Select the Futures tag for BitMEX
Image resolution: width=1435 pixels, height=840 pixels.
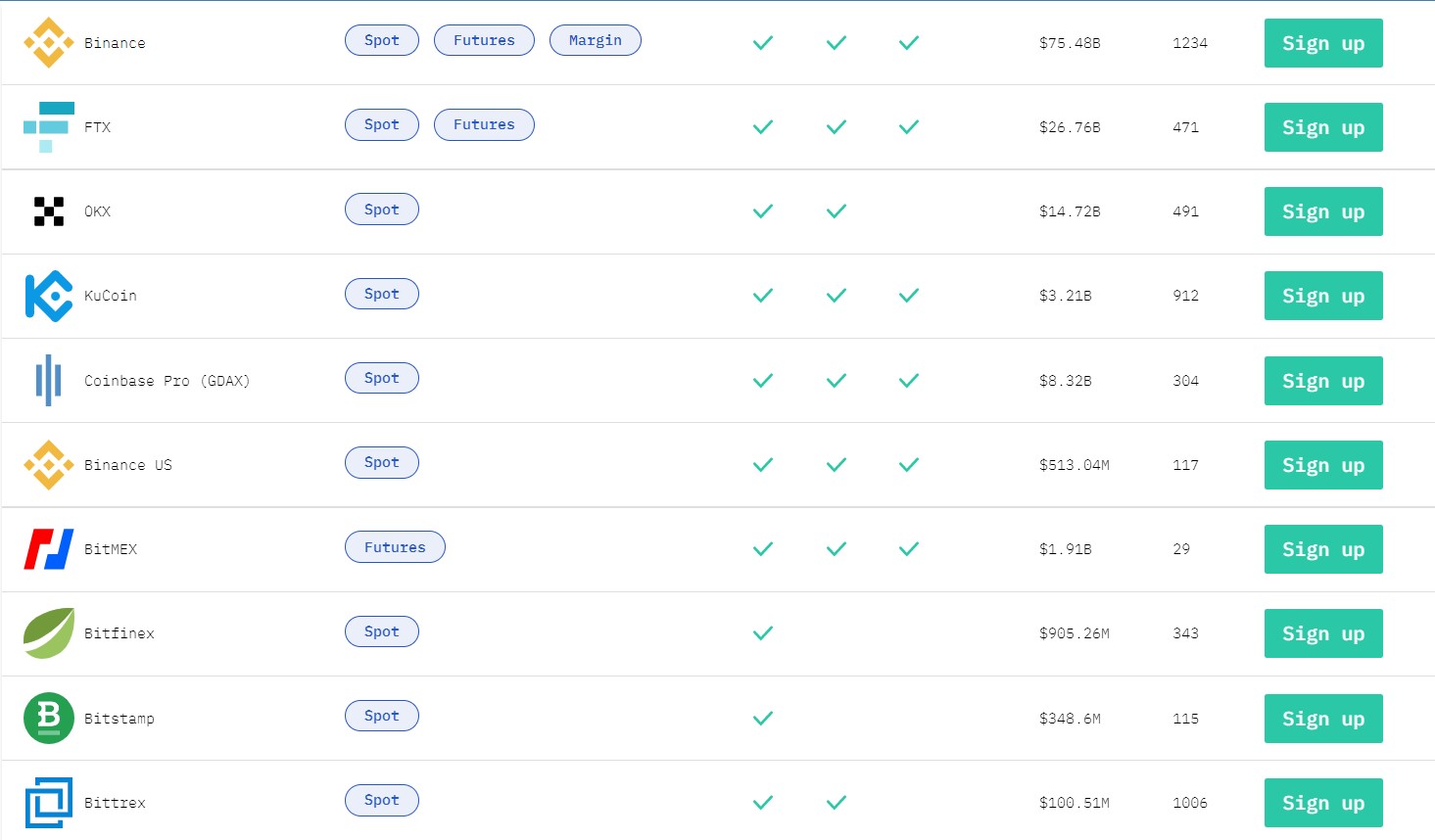click(x=395, y=547)
